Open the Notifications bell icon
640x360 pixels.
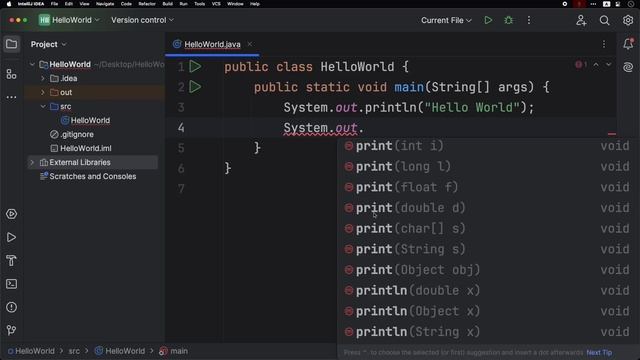(x=628, y=44)
